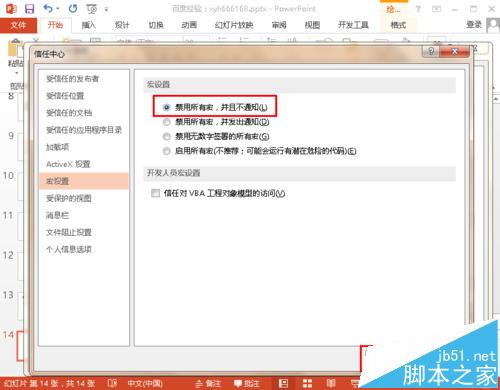Open the Customize Quick Access Toolbar dropdown
Image resolution: width=500 pixels, height=390 pixels.
(106, 9)
